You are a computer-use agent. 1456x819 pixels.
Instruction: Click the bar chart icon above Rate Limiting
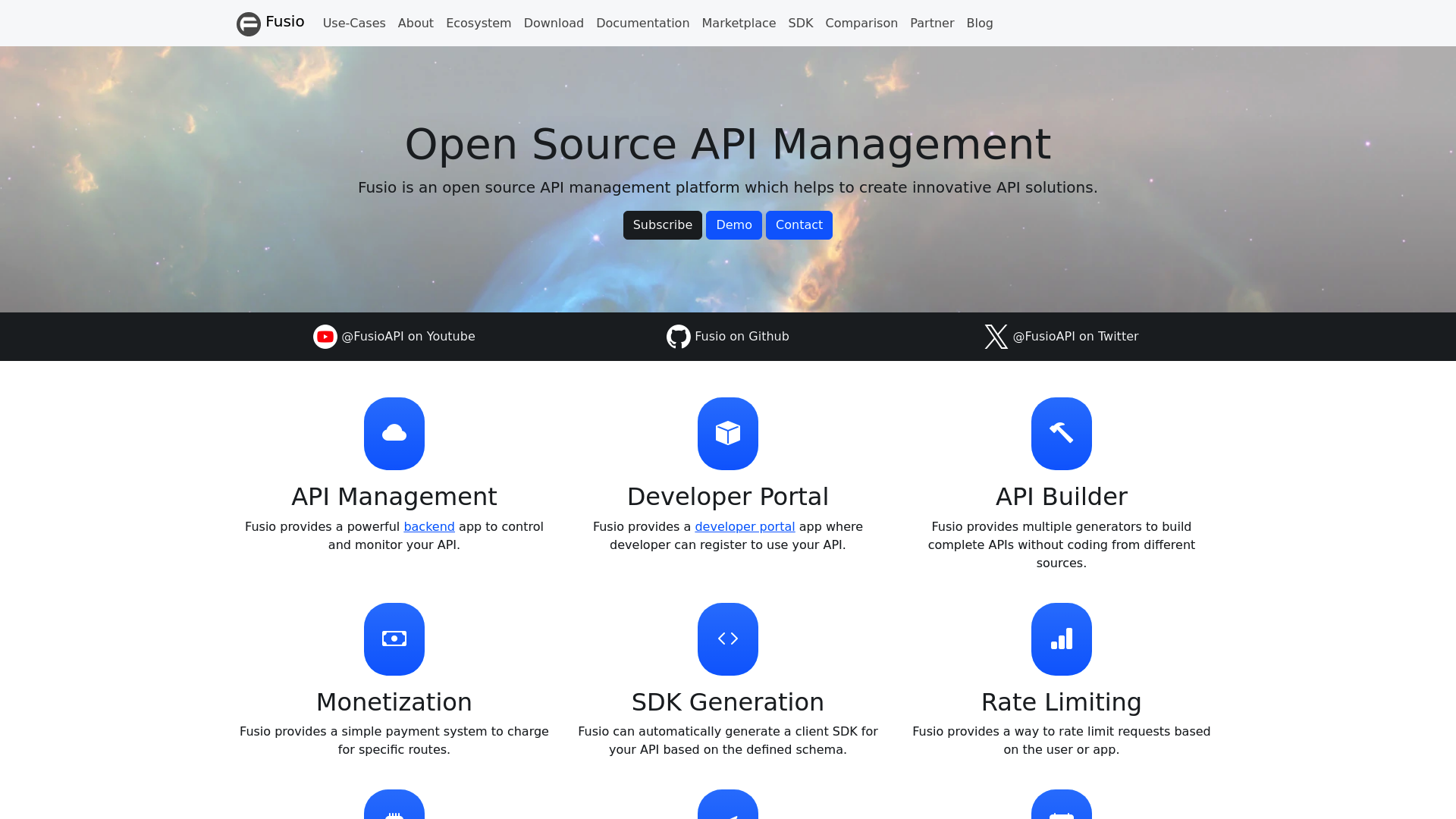point(1062,639)
